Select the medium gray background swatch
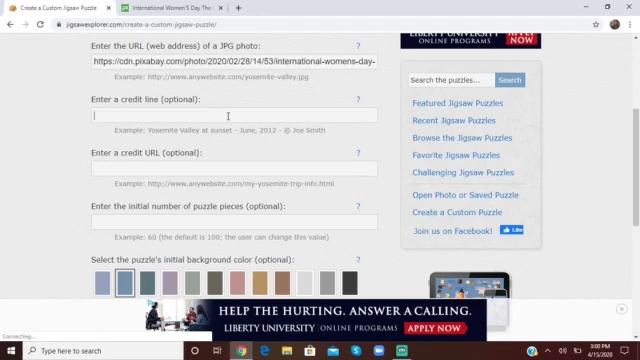The width and height of the screenshot is (640, 360). tap(327, 283)
